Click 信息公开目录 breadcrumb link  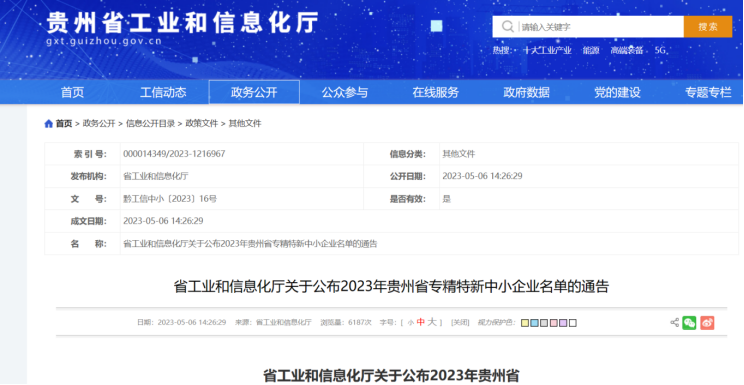150,124
